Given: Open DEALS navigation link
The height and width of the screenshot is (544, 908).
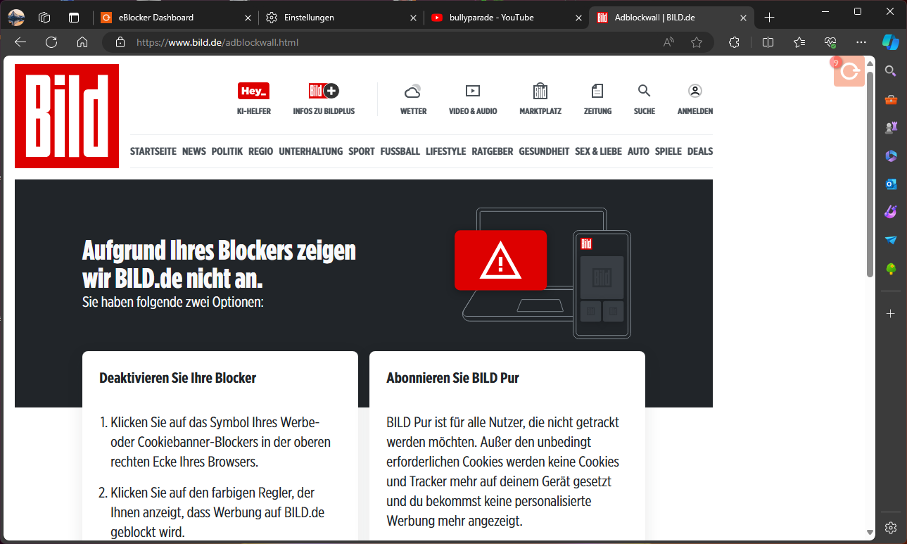Looking at the screenshot, I should coord(700,151).
